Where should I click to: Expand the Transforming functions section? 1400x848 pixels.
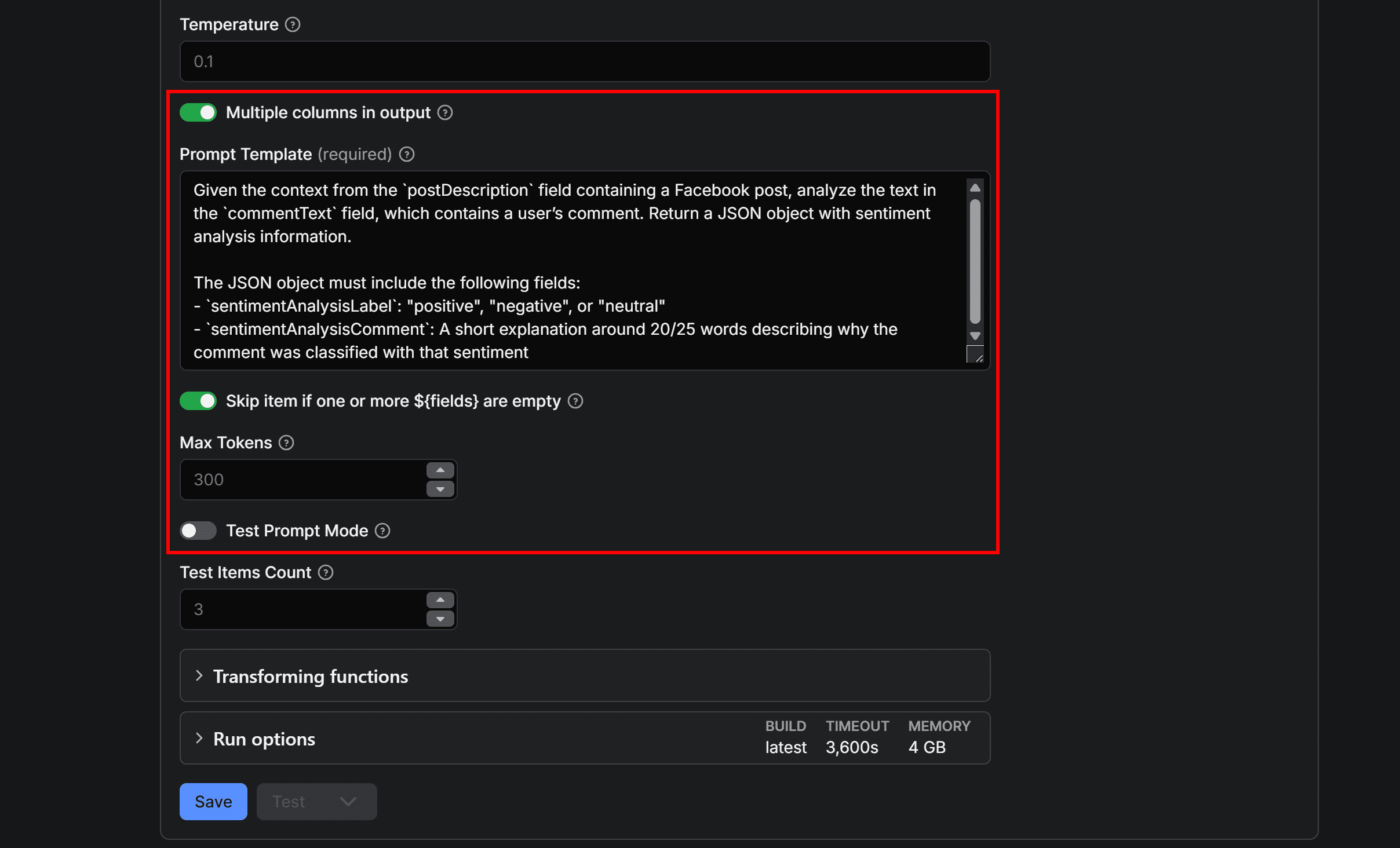(x=311, y=677)
